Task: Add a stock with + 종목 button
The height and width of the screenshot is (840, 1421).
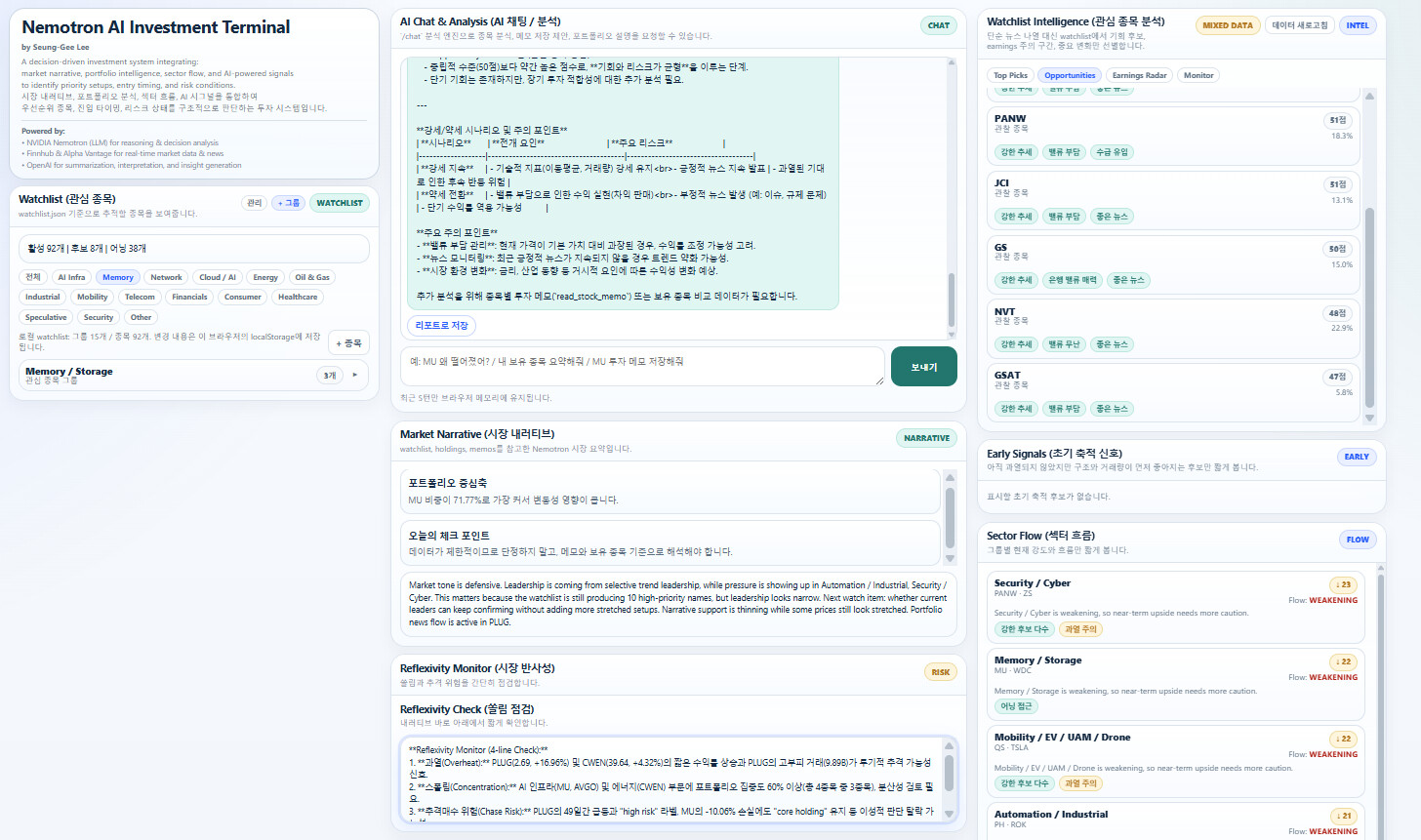Action: pos(348,342)
